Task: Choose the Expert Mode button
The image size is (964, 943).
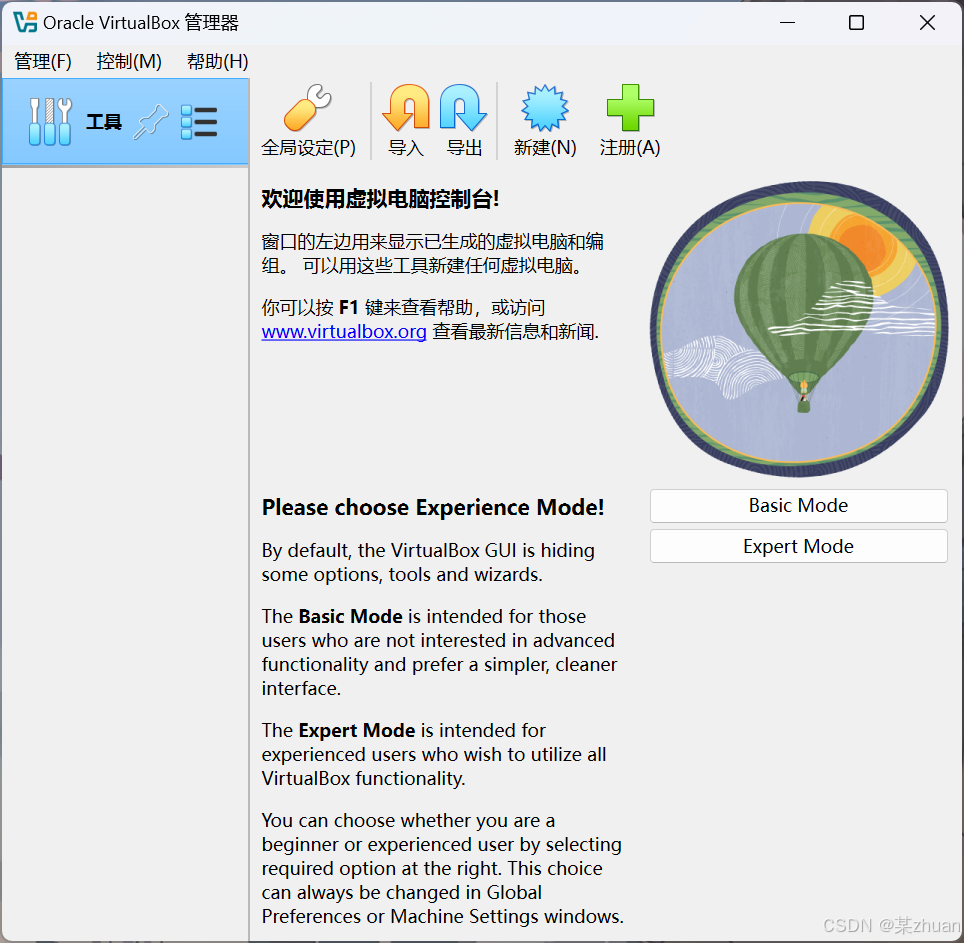Action: point(799,546)
